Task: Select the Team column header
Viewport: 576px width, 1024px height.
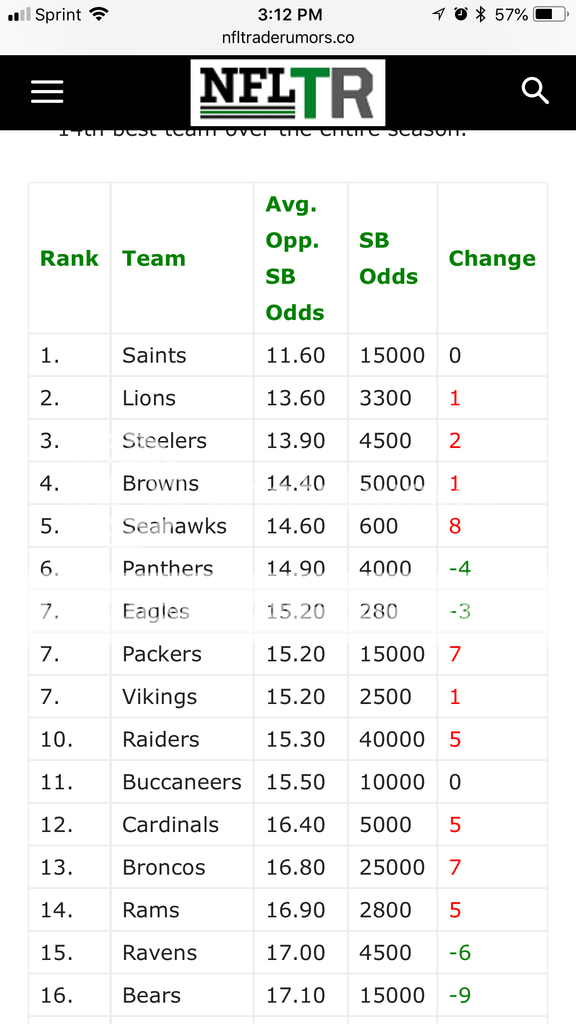Action: click(154, 259)
